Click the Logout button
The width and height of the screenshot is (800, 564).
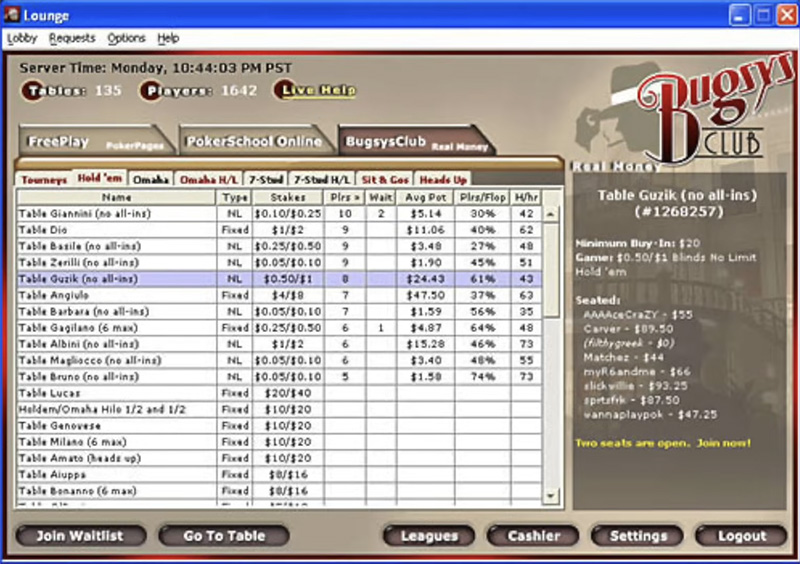[x=742, y=536]
